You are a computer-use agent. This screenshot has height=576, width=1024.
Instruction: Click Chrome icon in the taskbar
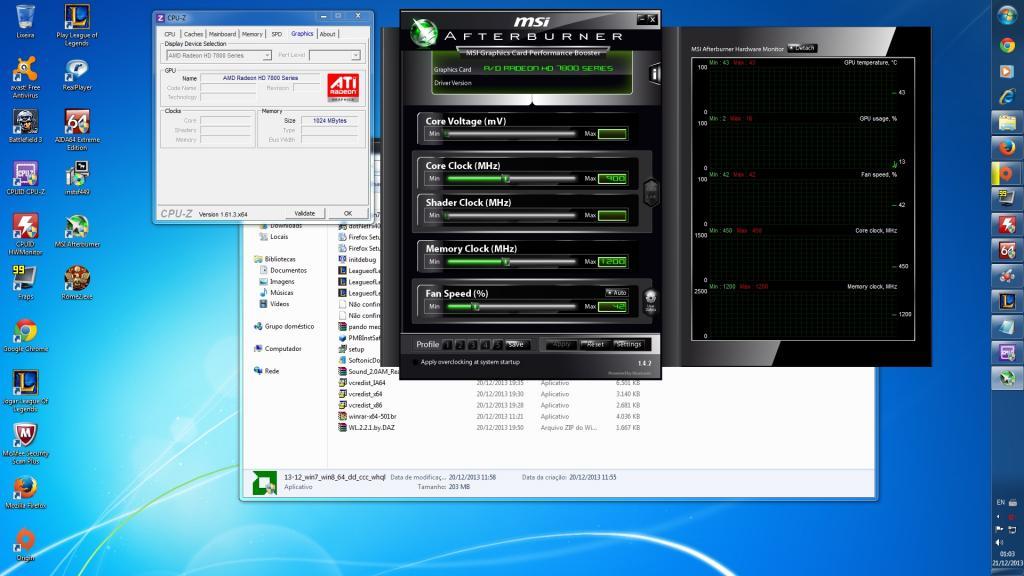pos(1007,45)
